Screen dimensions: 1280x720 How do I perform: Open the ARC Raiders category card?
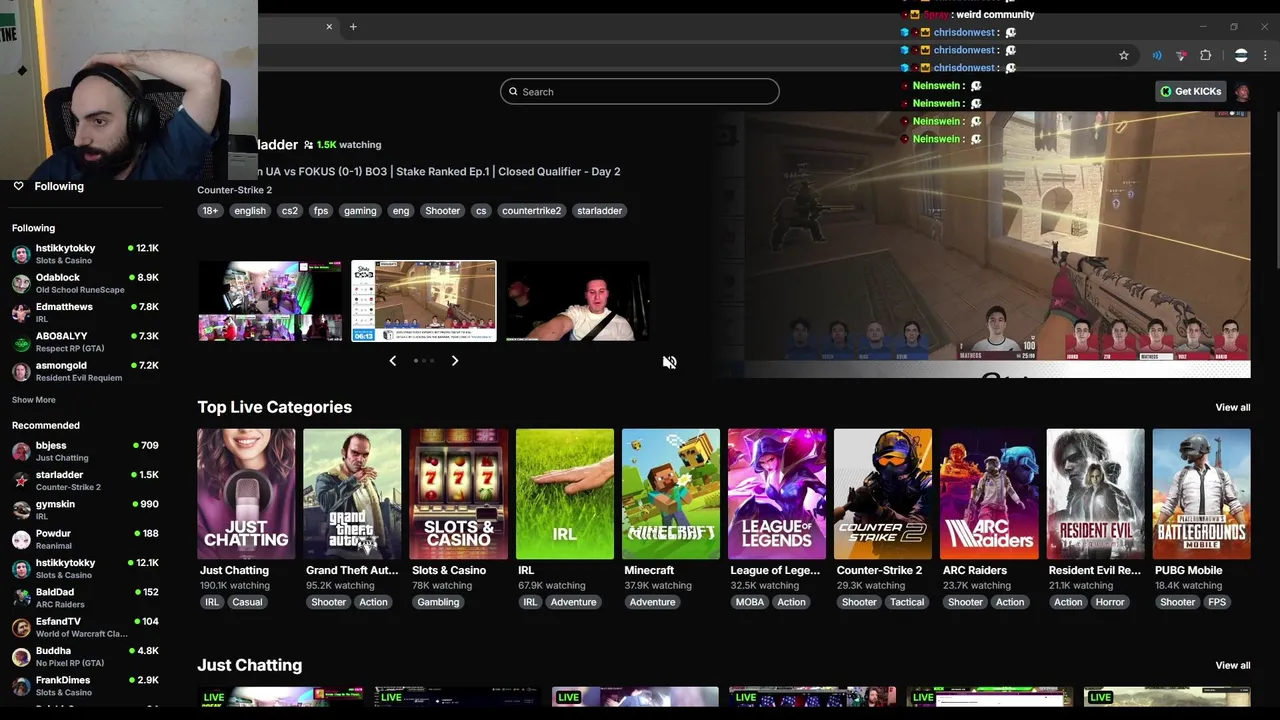989,494
